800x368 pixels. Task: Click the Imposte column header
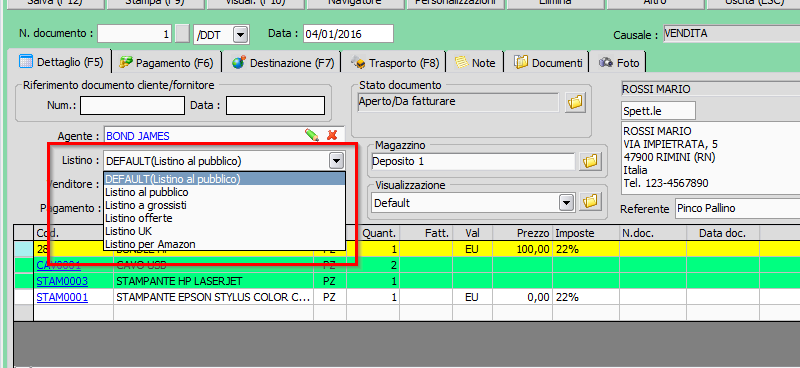(x=586, y=233)
